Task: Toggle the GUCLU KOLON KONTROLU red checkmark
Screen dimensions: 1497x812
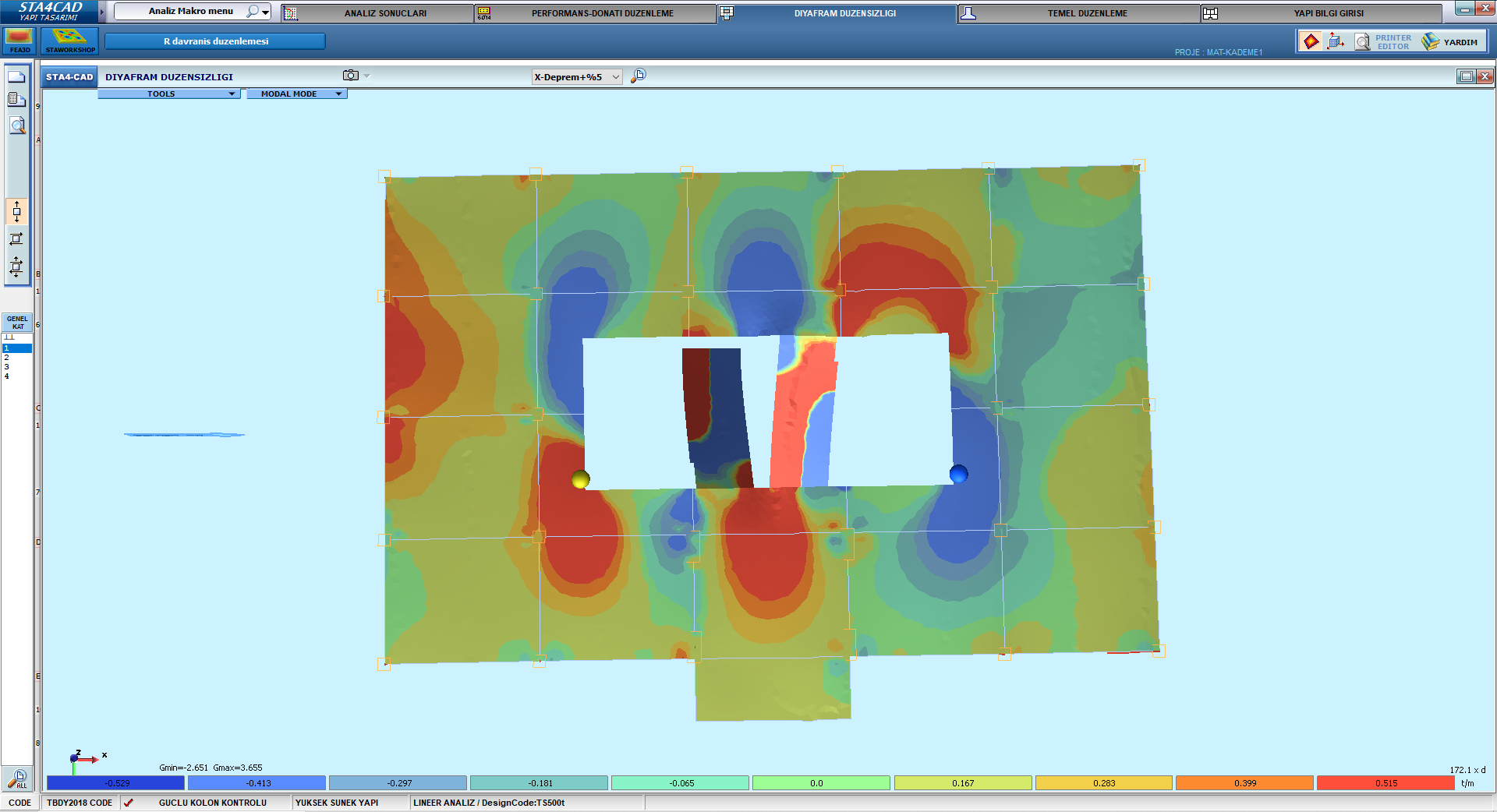Action: [129, 803]
